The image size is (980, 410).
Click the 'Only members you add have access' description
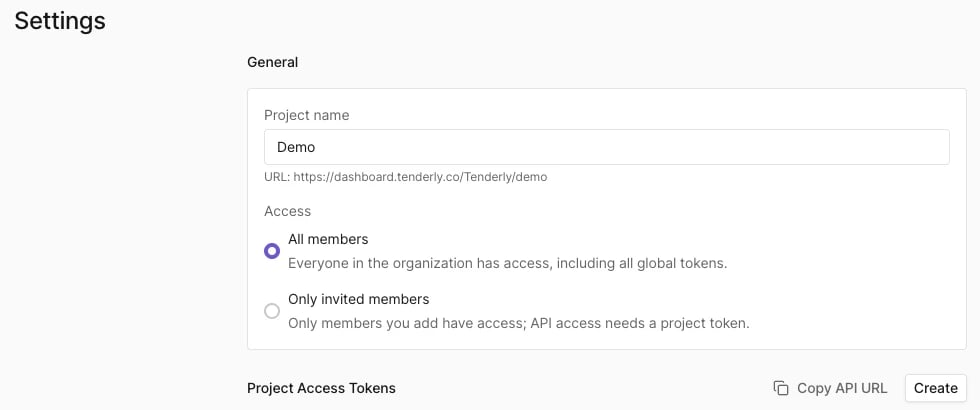tap(518, 324)
